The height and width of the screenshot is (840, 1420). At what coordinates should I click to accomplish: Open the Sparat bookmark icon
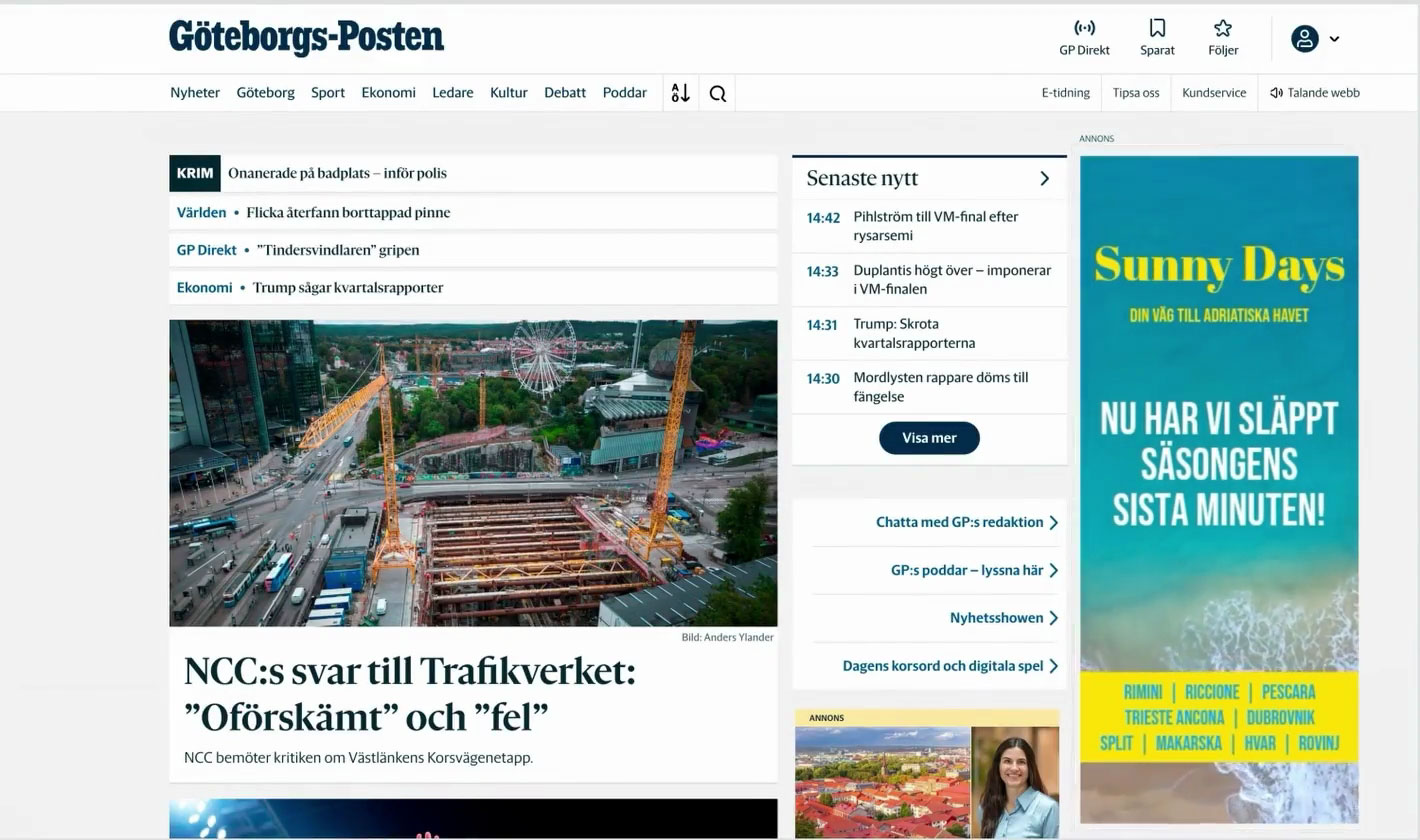coord(1157,28)
